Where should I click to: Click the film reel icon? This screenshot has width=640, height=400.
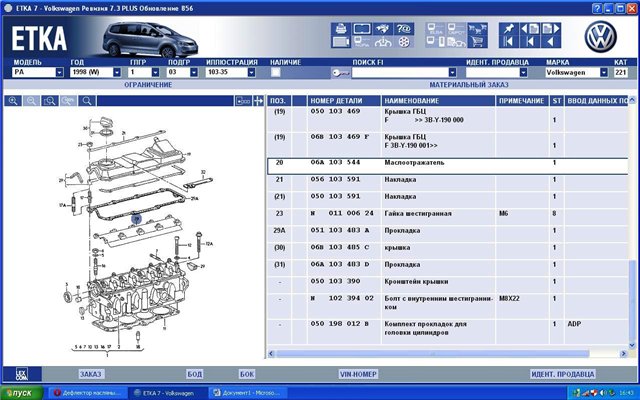point(404,42)
